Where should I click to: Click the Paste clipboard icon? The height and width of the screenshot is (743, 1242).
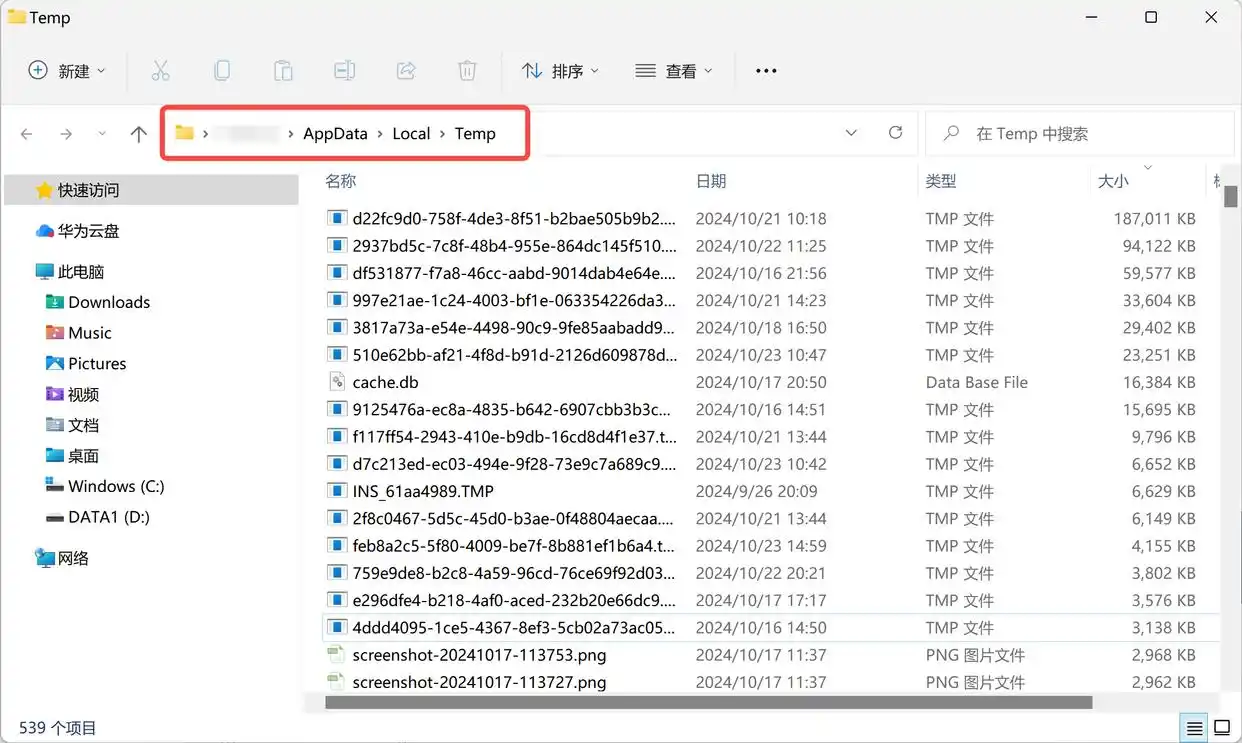coord(283,71)
